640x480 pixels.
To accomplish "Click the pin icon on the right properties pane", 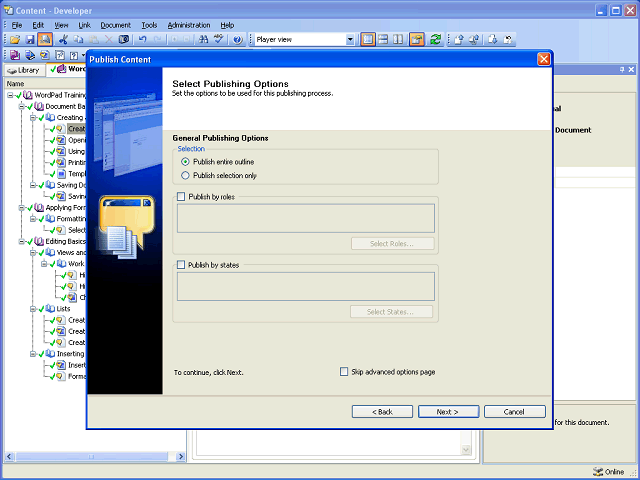I will click(x=622, y=70).
